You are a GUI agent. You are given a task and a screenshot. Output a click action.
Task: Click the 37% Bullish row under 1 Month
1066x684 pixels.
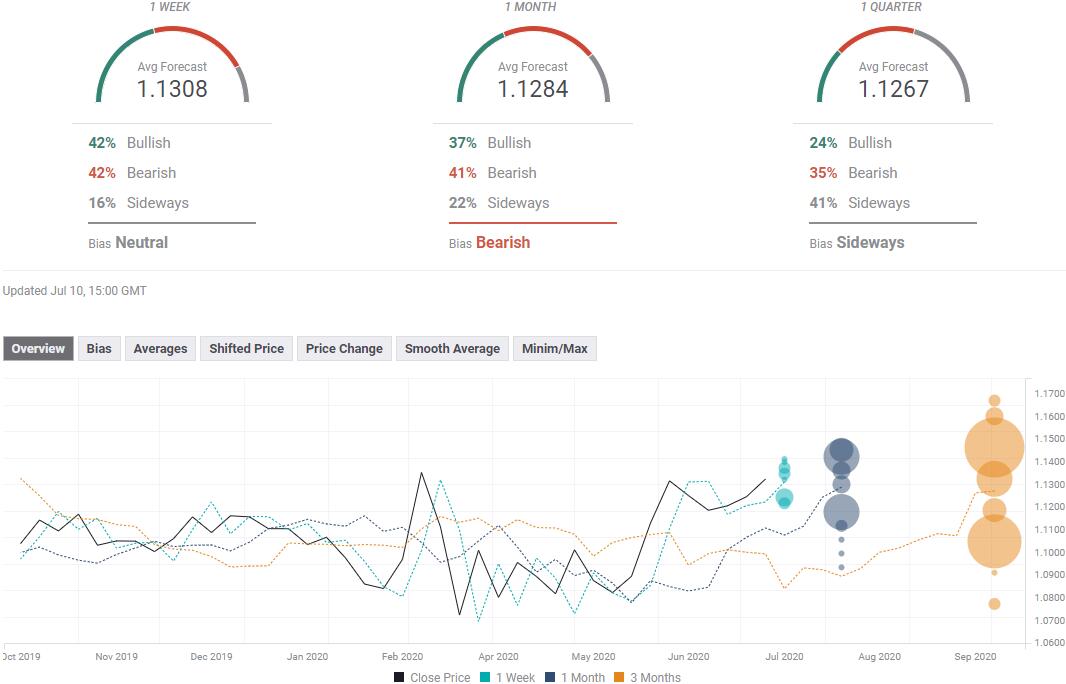489,143
